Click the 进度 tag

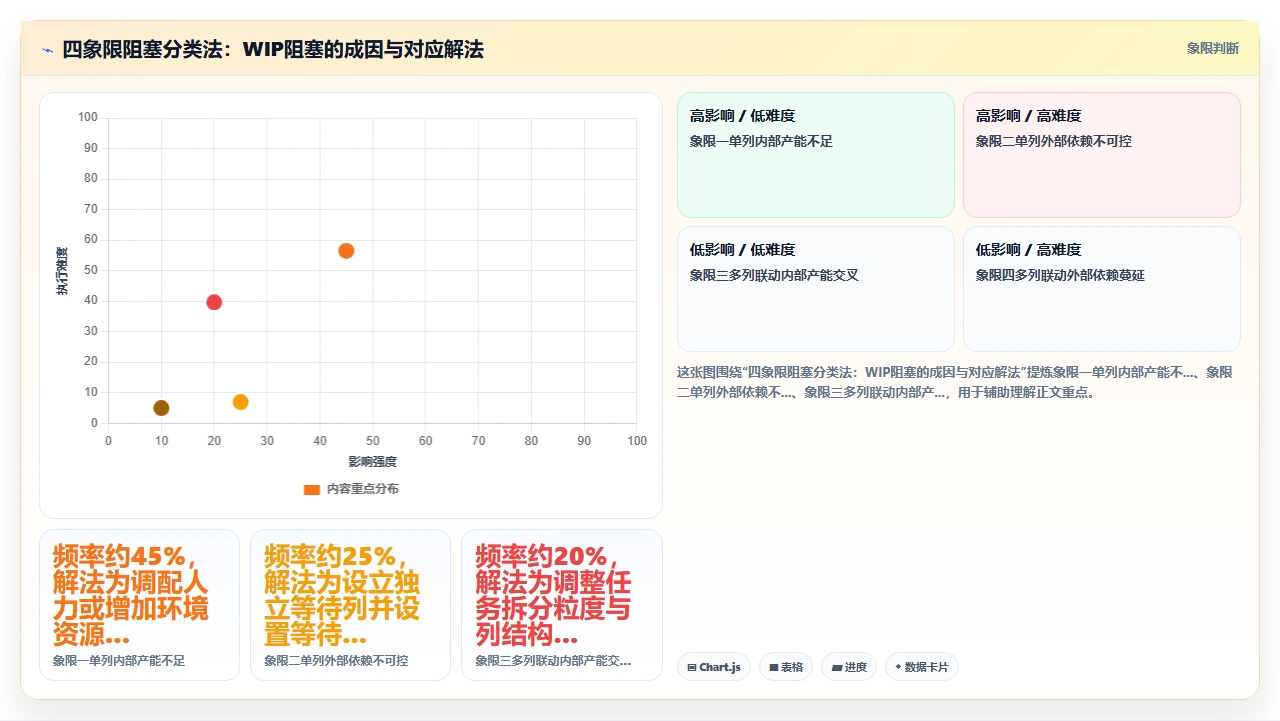(x=849, y=667)
